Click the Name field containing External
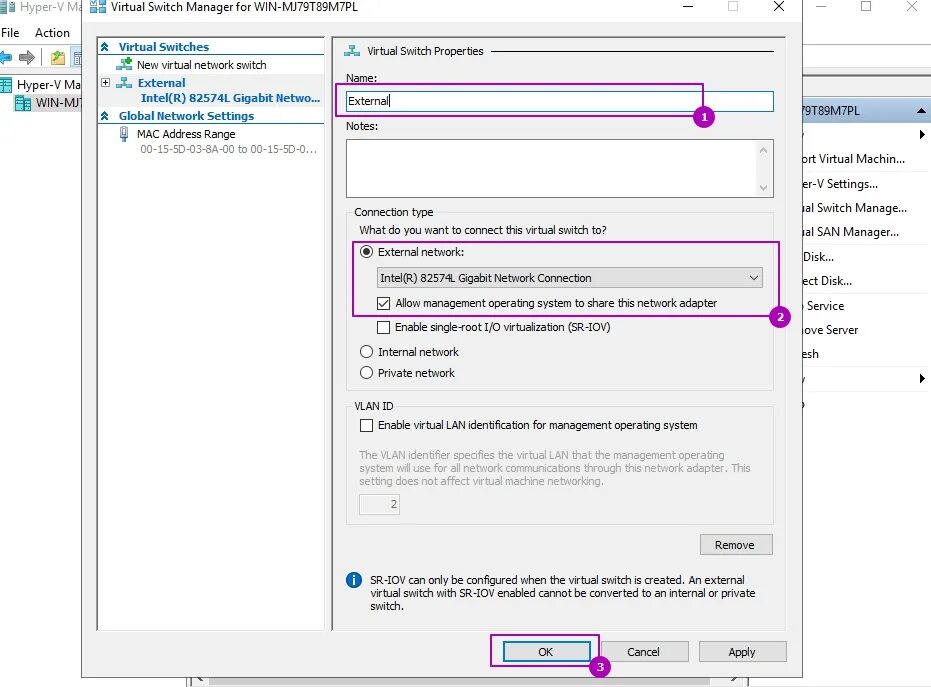Screen dimensions: 931x687 click(560, 101)
